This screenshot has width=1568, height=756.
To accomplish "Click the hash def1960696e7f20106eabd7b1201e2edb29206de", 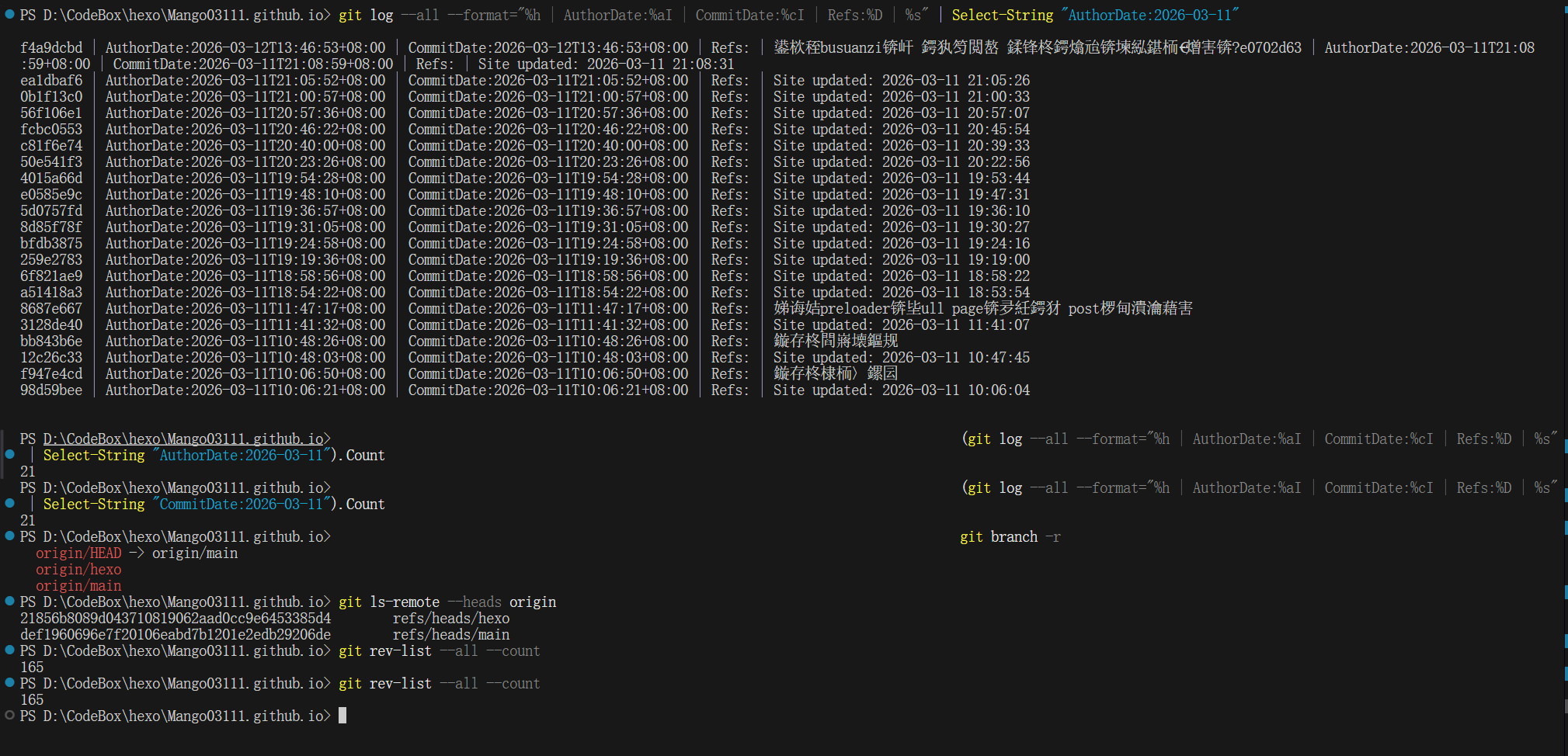I will pos(176,634).
